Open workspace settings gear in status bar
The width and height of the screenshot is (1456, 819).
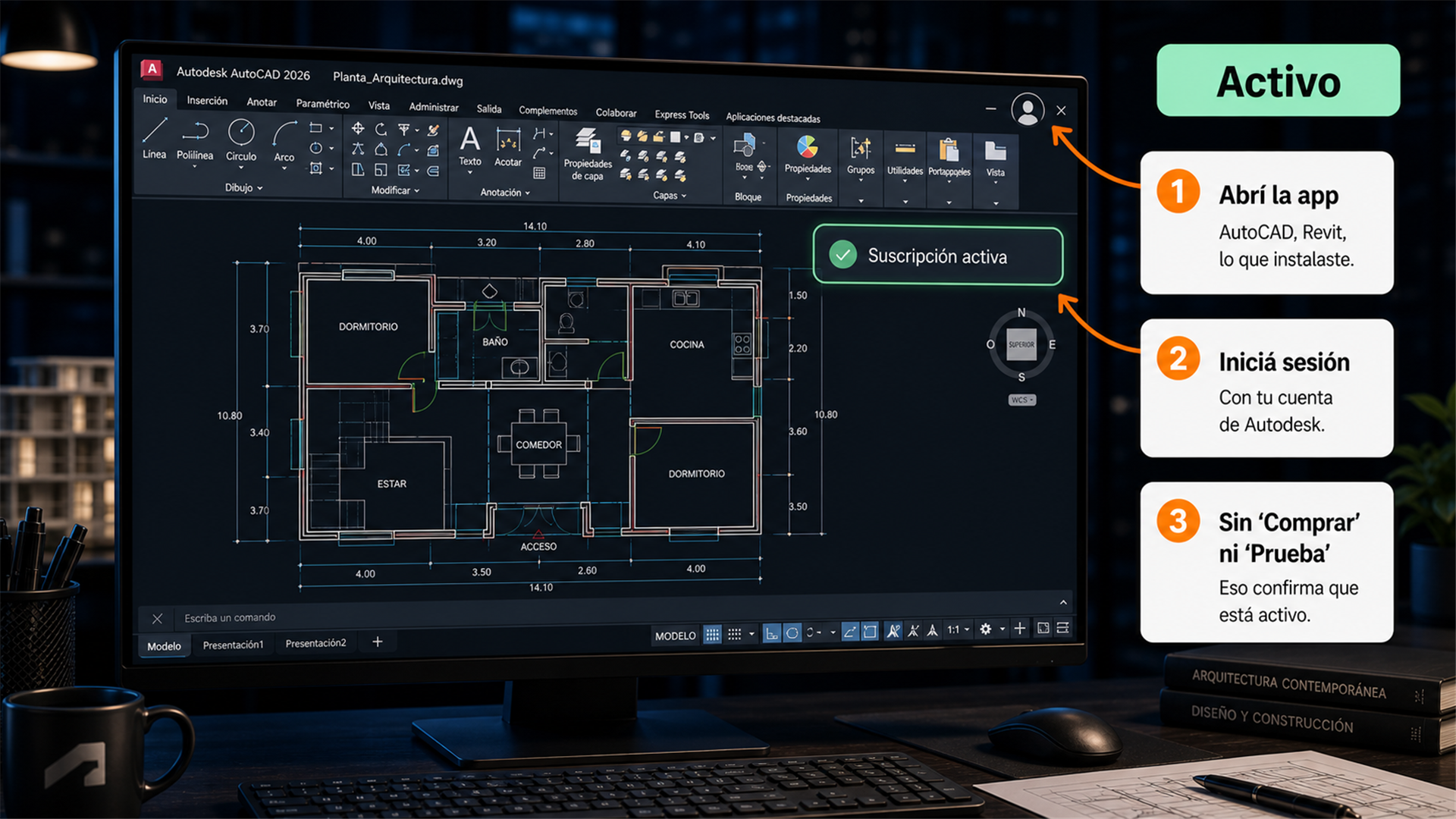tap(985, 629)
